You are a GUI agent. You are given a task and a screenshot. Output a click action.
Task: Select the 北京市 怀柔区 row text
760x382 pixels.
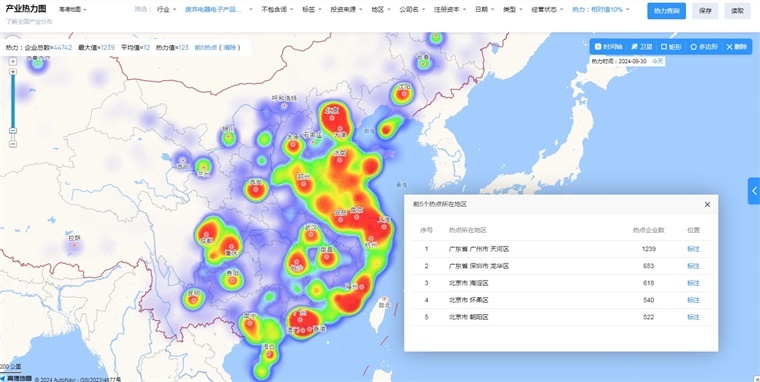(x=469, y=300)
